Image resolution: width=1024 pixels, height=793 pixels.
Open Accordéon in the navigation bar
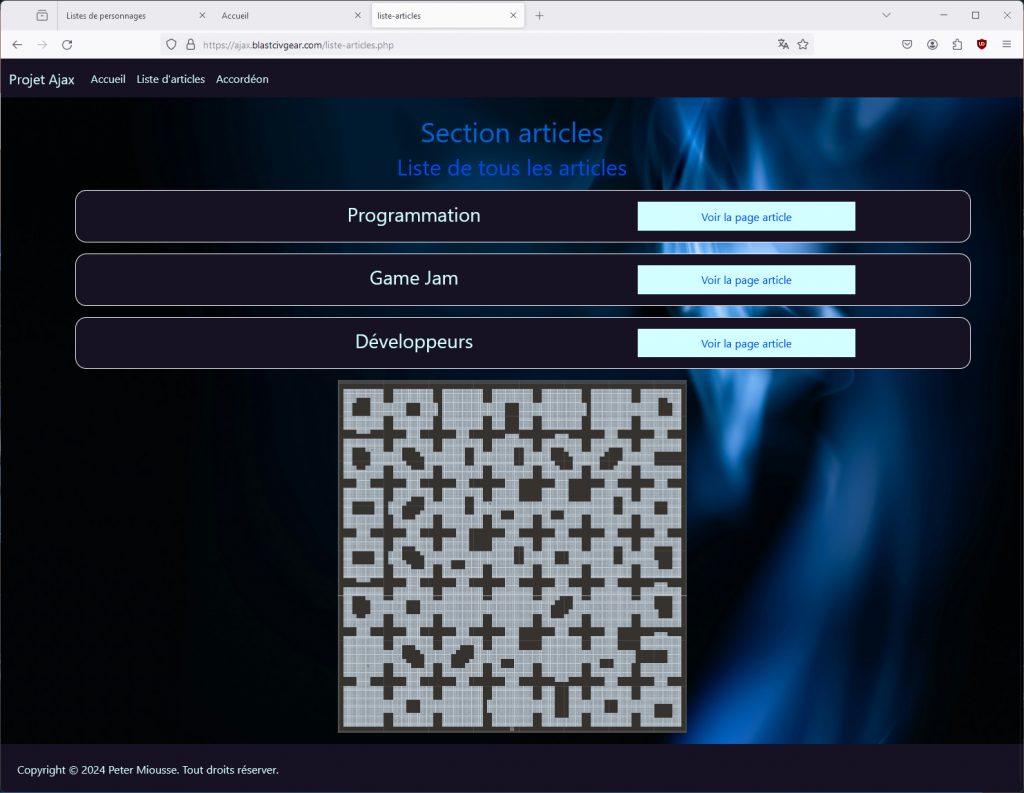point(242,79)
